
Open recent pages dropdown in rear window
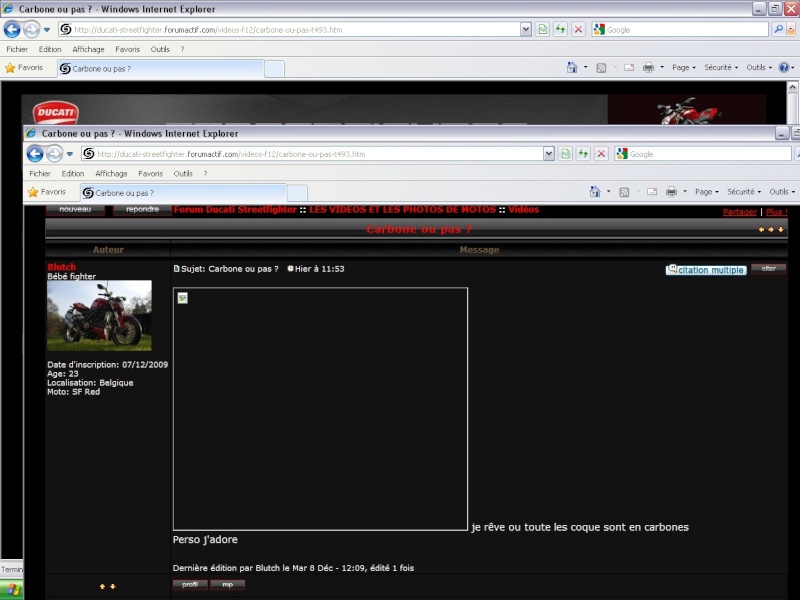47,30
